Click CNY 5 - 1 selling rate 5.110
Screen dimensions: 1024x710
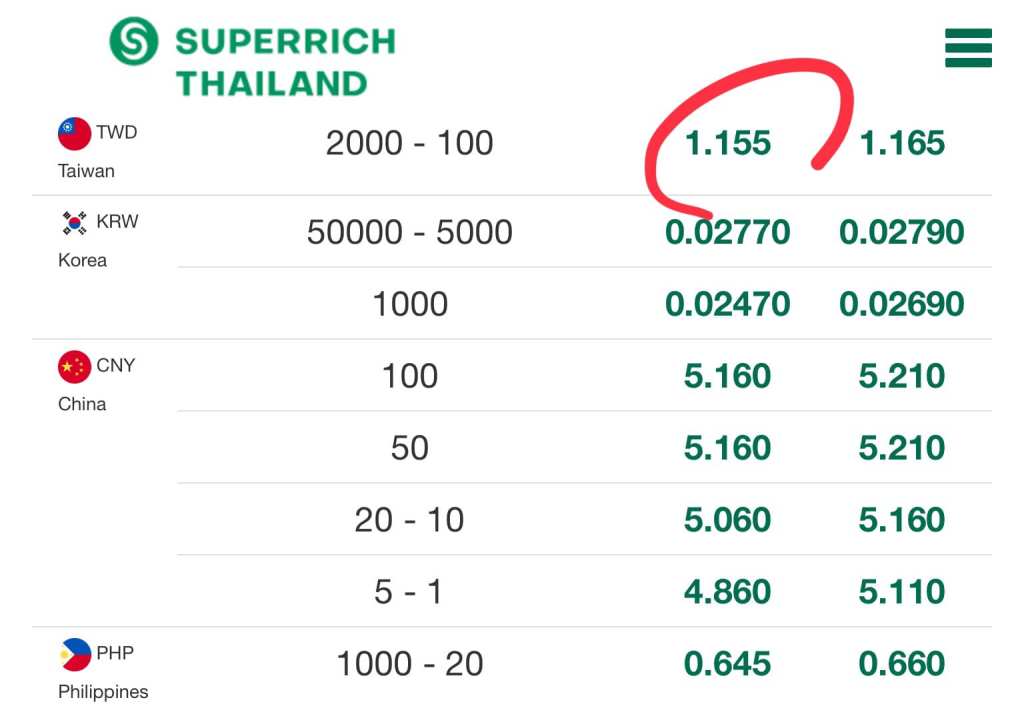902,592
